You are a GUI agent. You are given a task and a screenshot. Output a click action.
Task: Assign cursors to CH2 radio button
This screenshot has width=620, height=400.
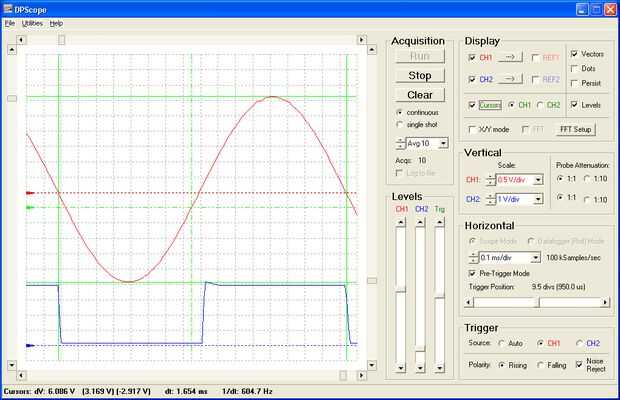coord(540,105)
